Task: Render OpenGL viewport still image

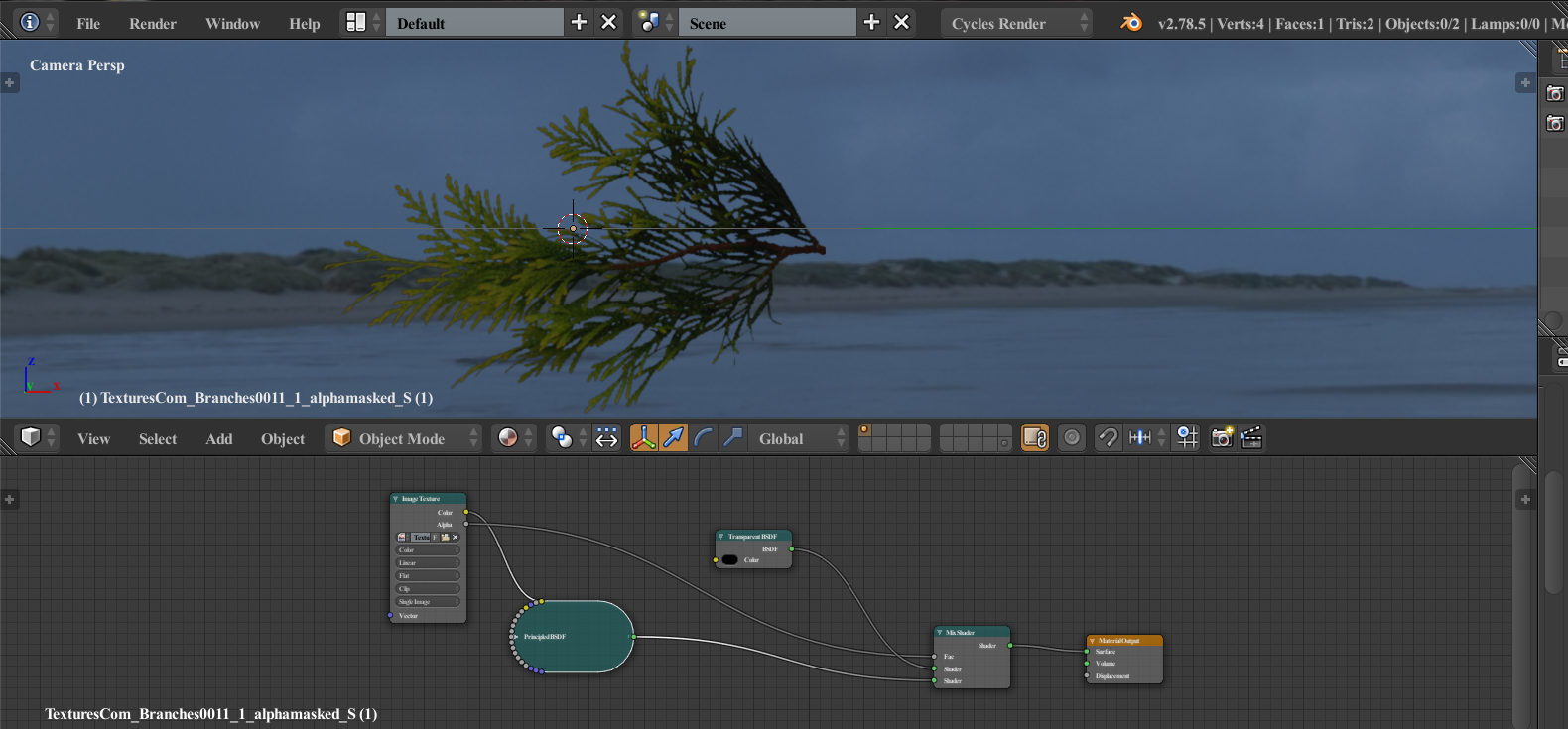Action: 1222,437
